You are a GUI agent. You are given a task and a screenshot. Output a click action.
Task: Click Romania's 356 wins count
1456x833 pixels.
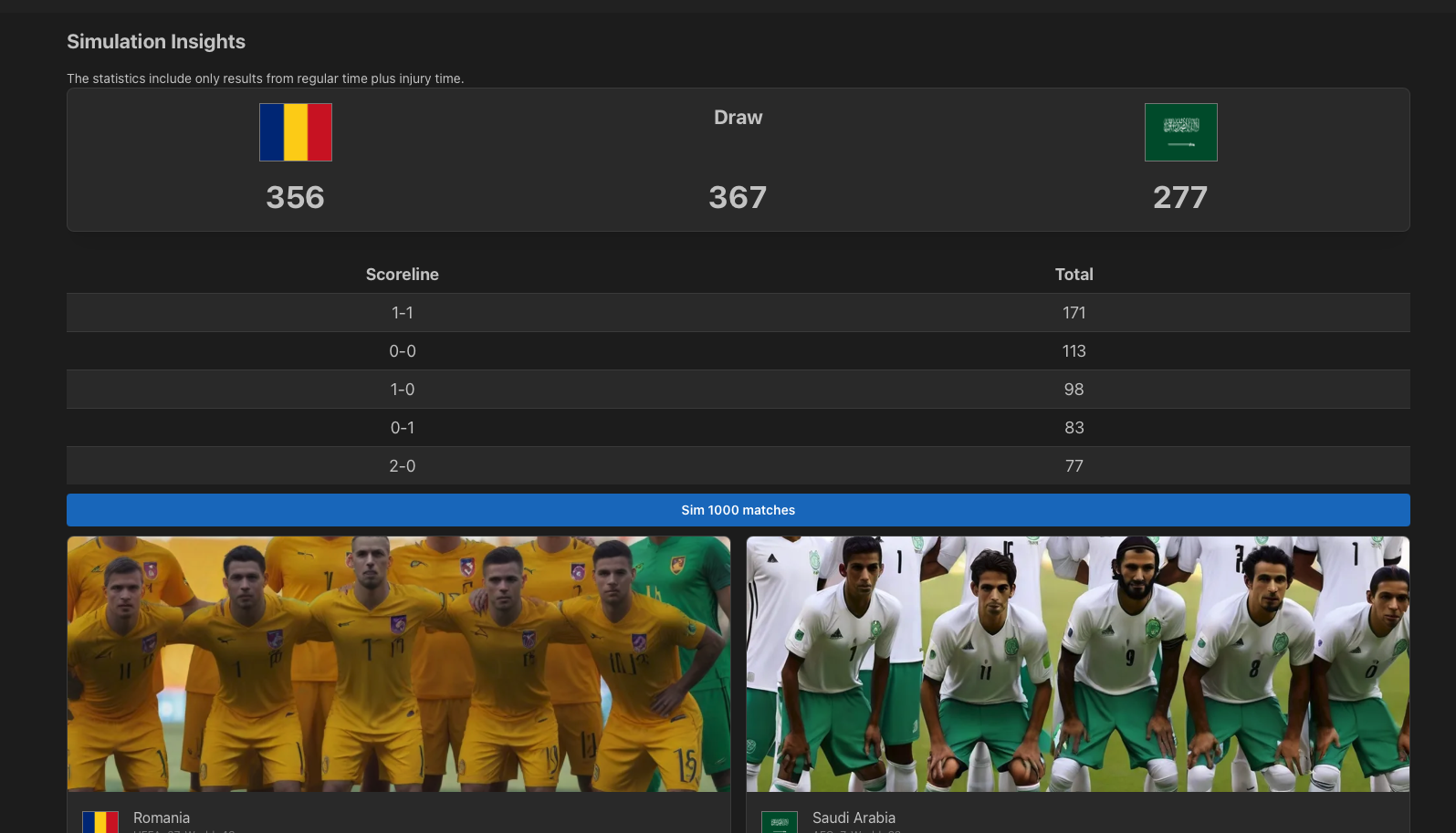pyautogui.click(x=296, y=197)
